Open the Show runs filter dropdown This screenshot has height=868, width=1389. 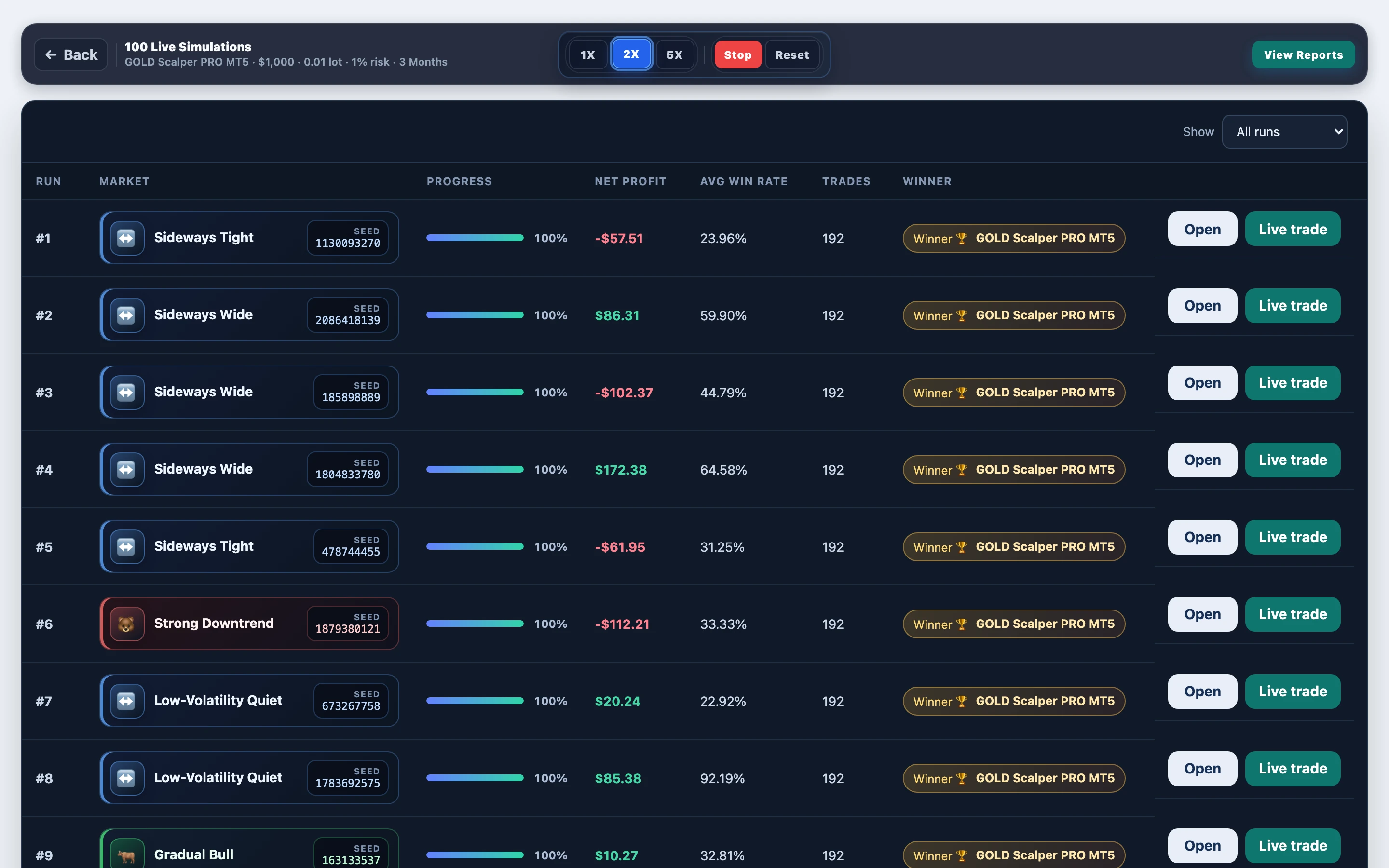click(1284, 132)
